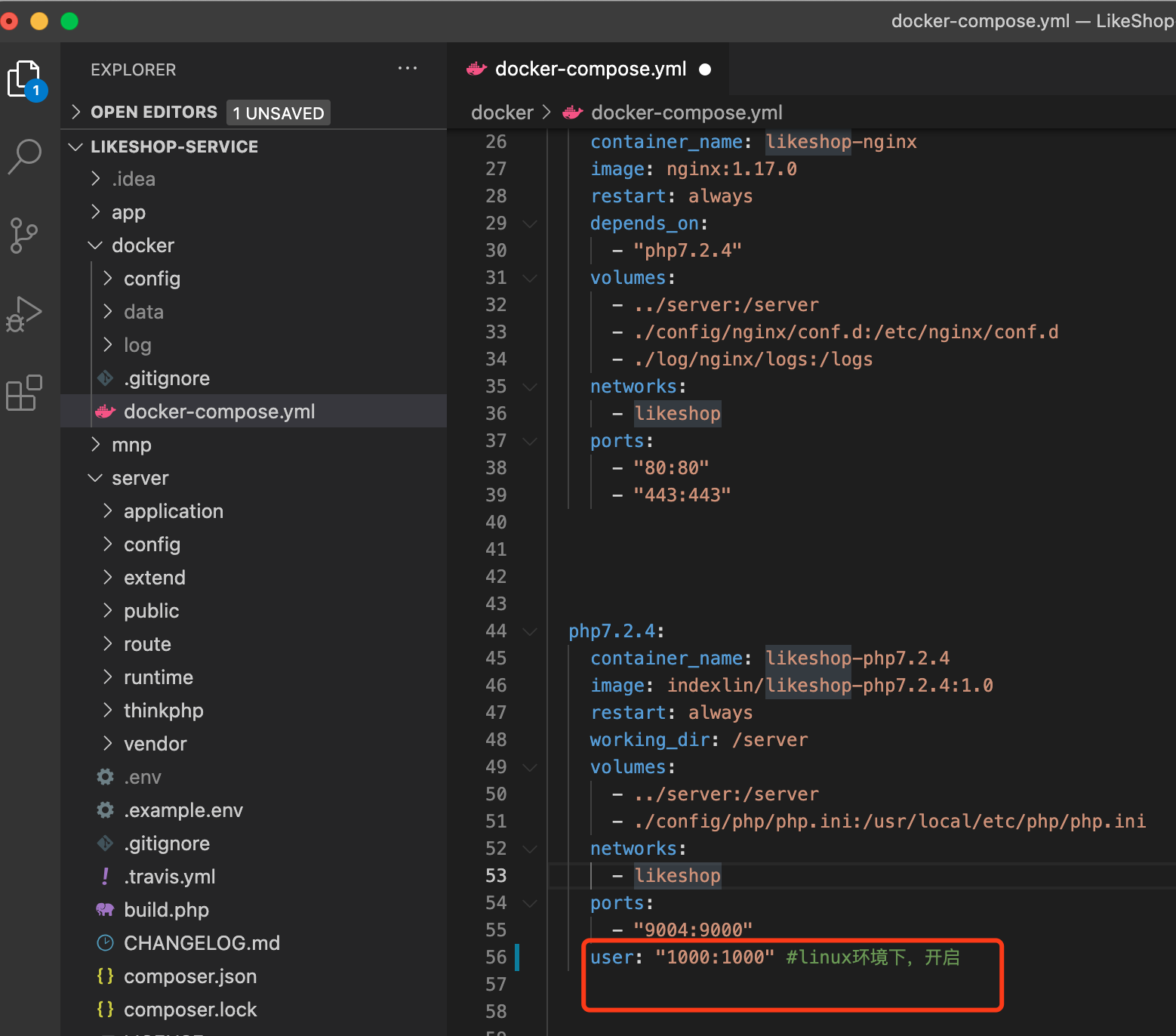Expand the log folder

tap(107, 345)
